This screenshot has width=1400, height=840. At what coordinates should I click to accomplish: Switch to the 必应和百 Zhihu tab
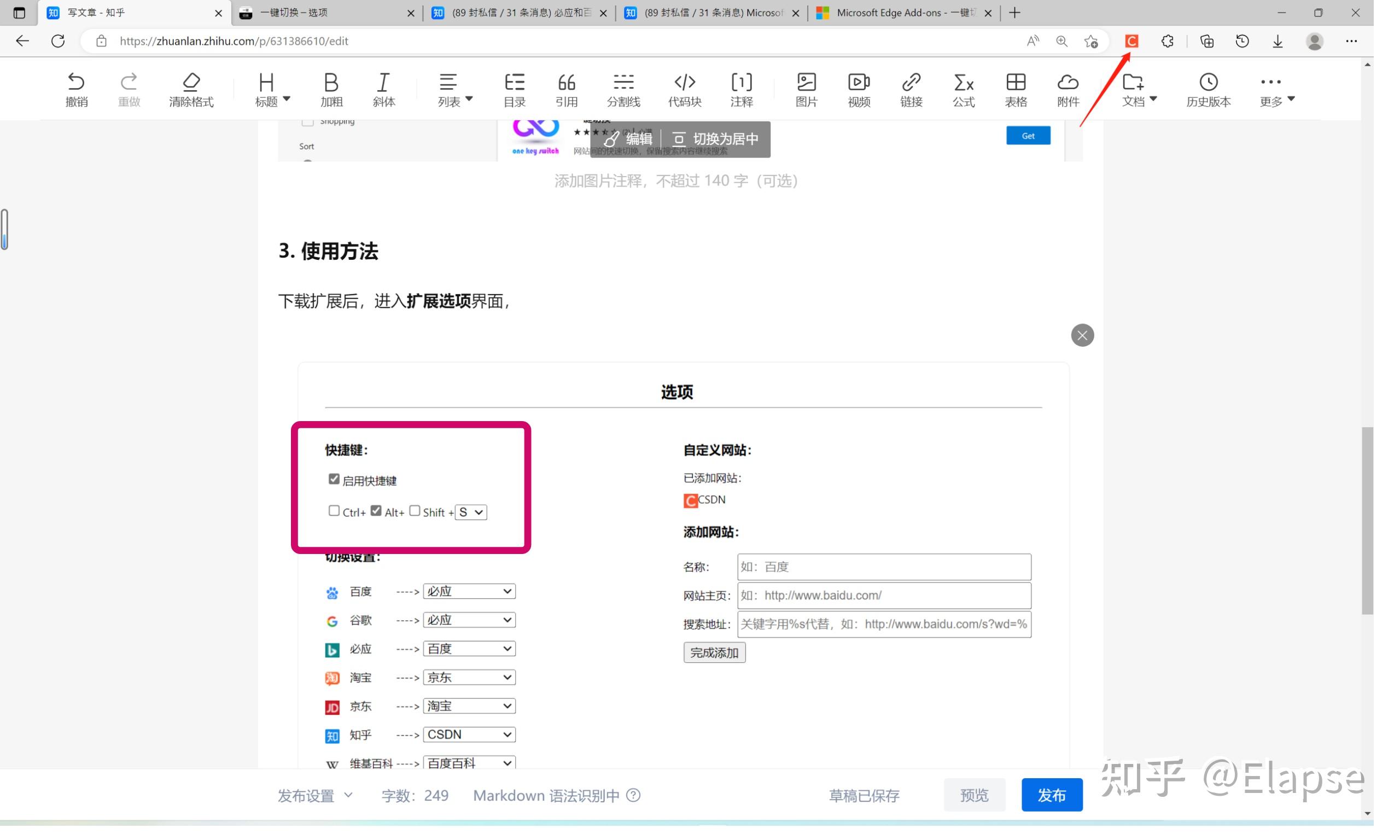[519, 13]
